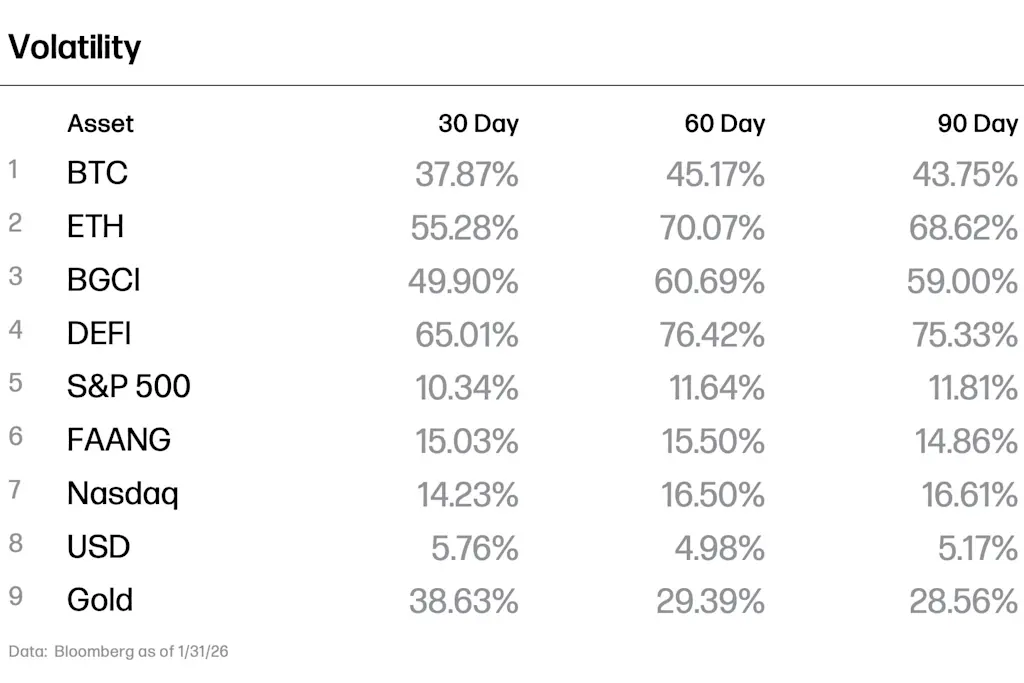Click the Bloomberg data source footnote

pos(118,651)
